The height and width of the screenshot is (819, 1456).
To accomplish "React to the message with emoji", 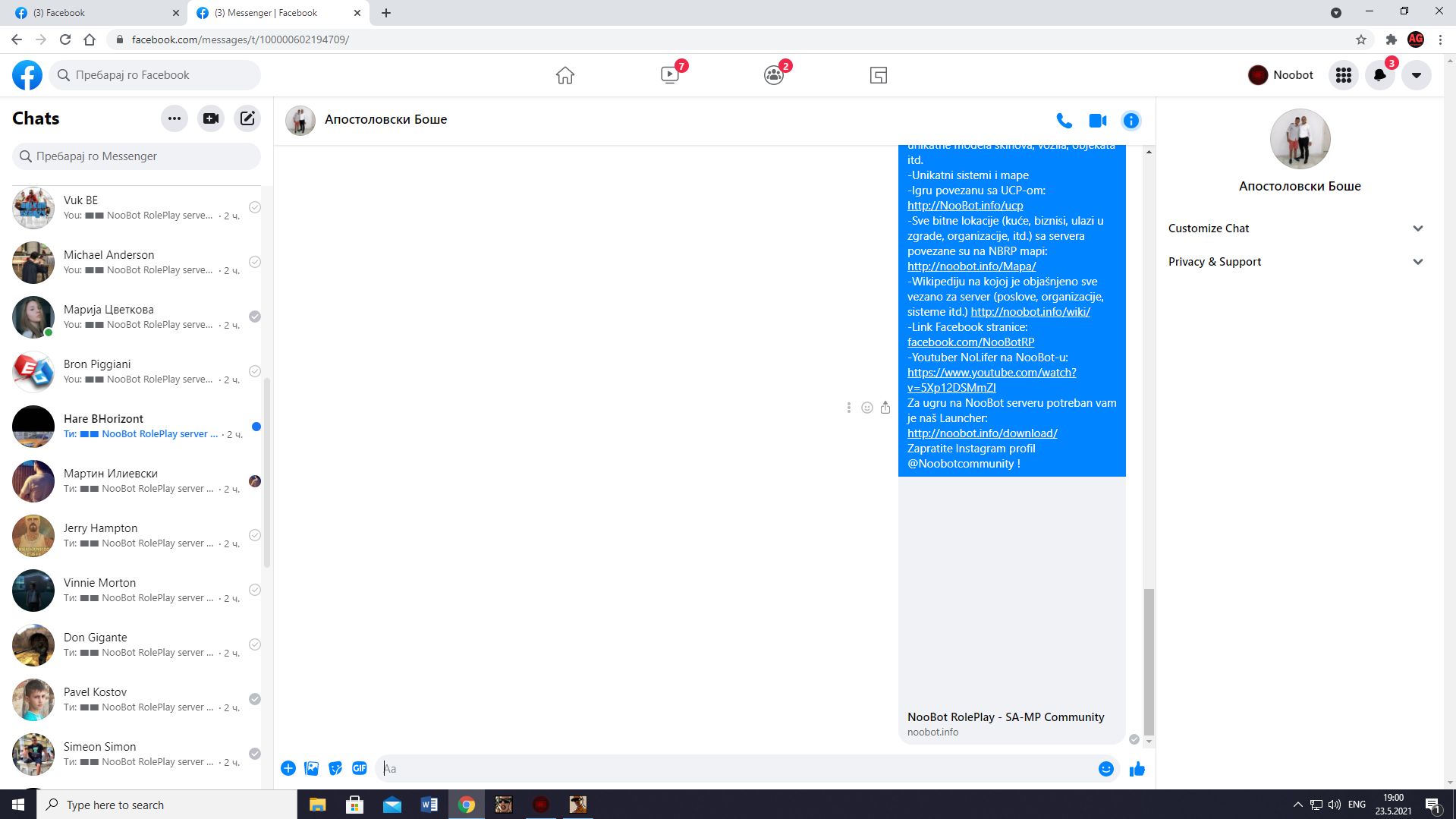I will (867, 408).
